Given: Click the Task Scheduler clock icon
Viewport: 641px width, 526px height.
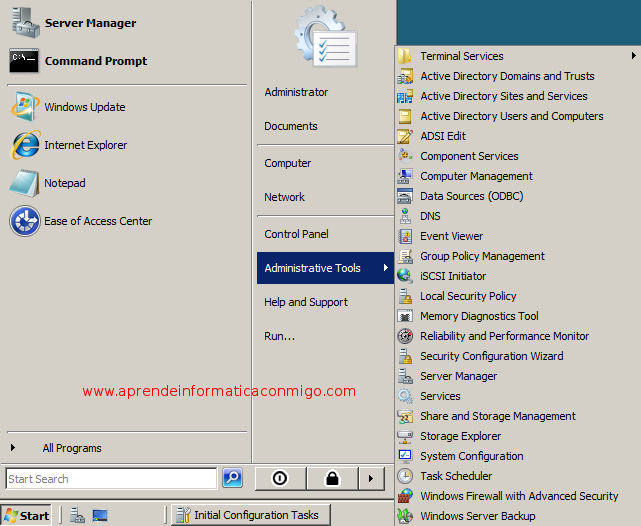Looking at the screenshot, I should (405, 476).
